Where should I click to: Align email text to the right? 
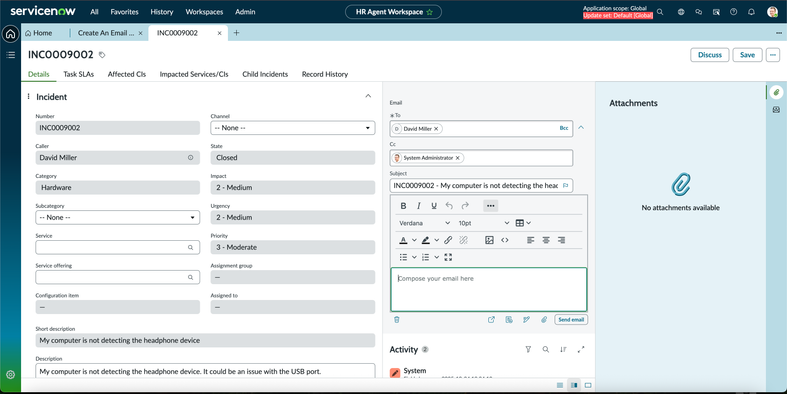click(562, 240)
